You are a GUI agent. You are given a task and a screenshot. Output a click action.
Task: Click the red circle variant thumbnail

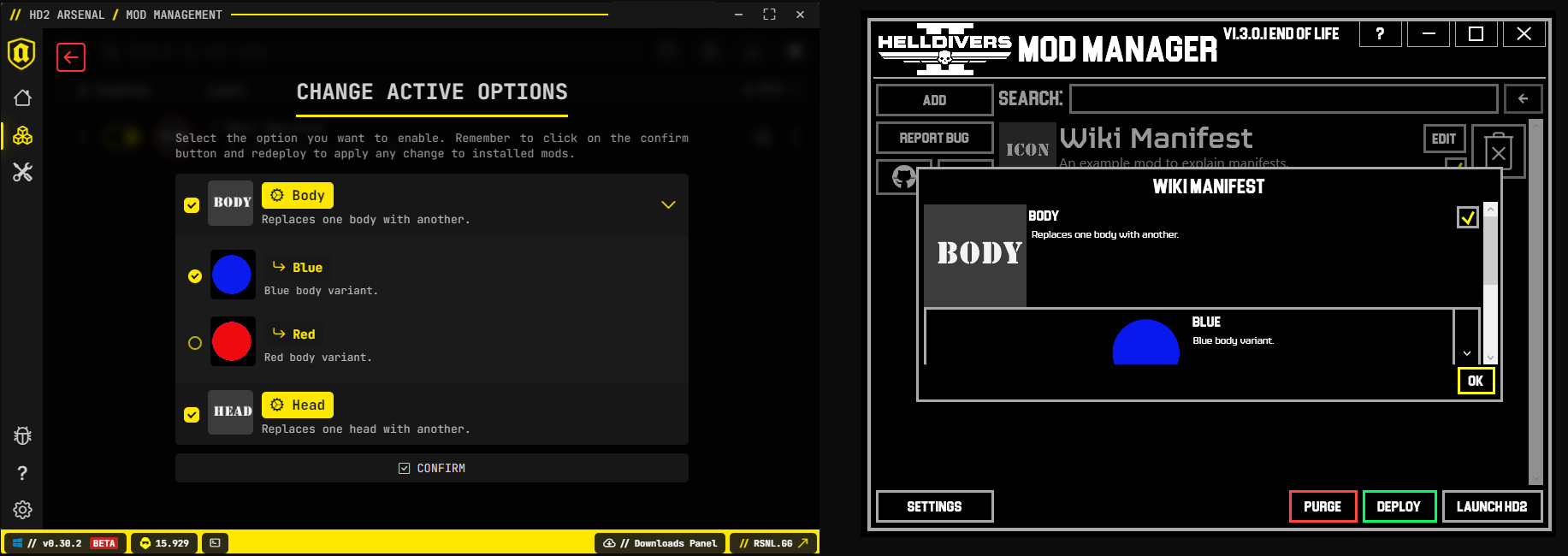coord(232,341)
